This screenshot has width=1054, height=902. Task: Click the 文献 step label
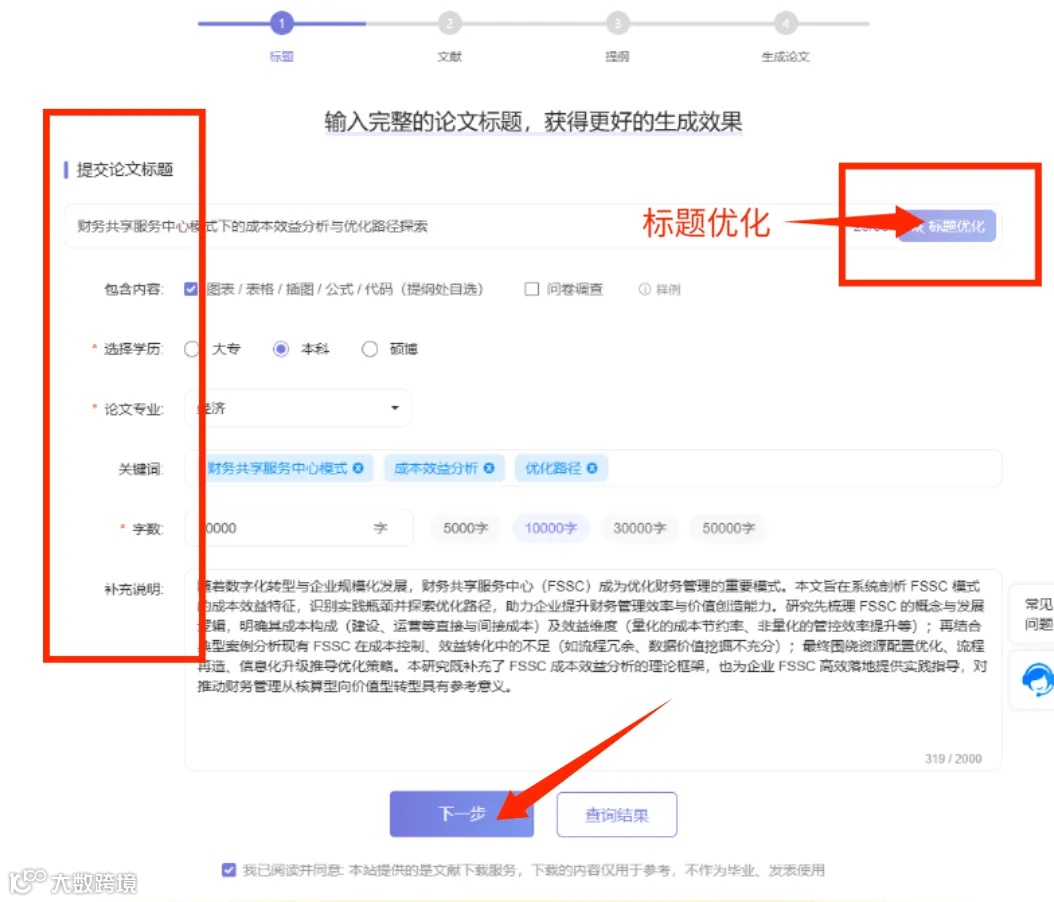(x=450, y=57)
